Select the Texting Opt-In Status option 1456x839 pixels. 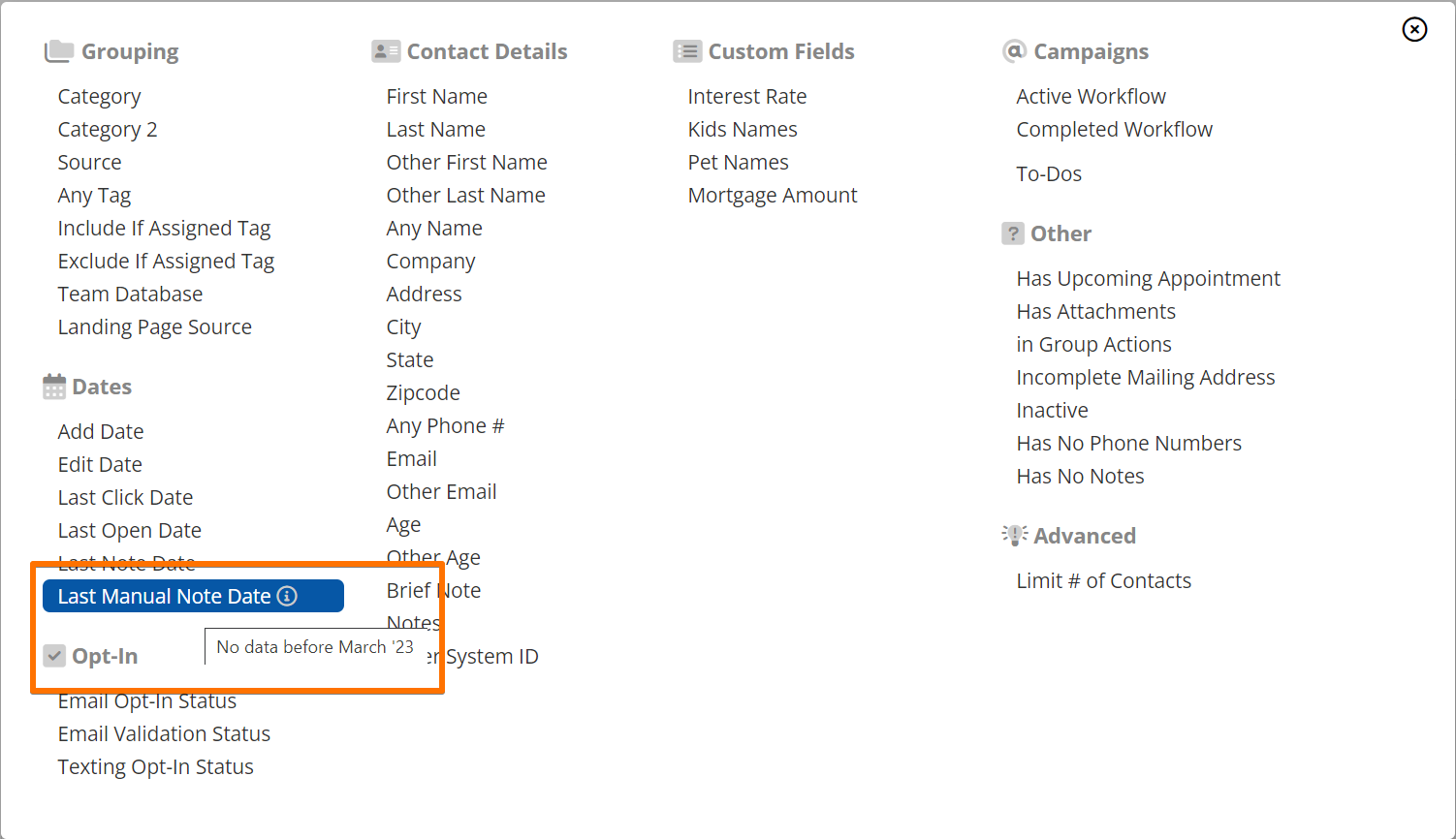pyautogui.click(x=155, y=766)
